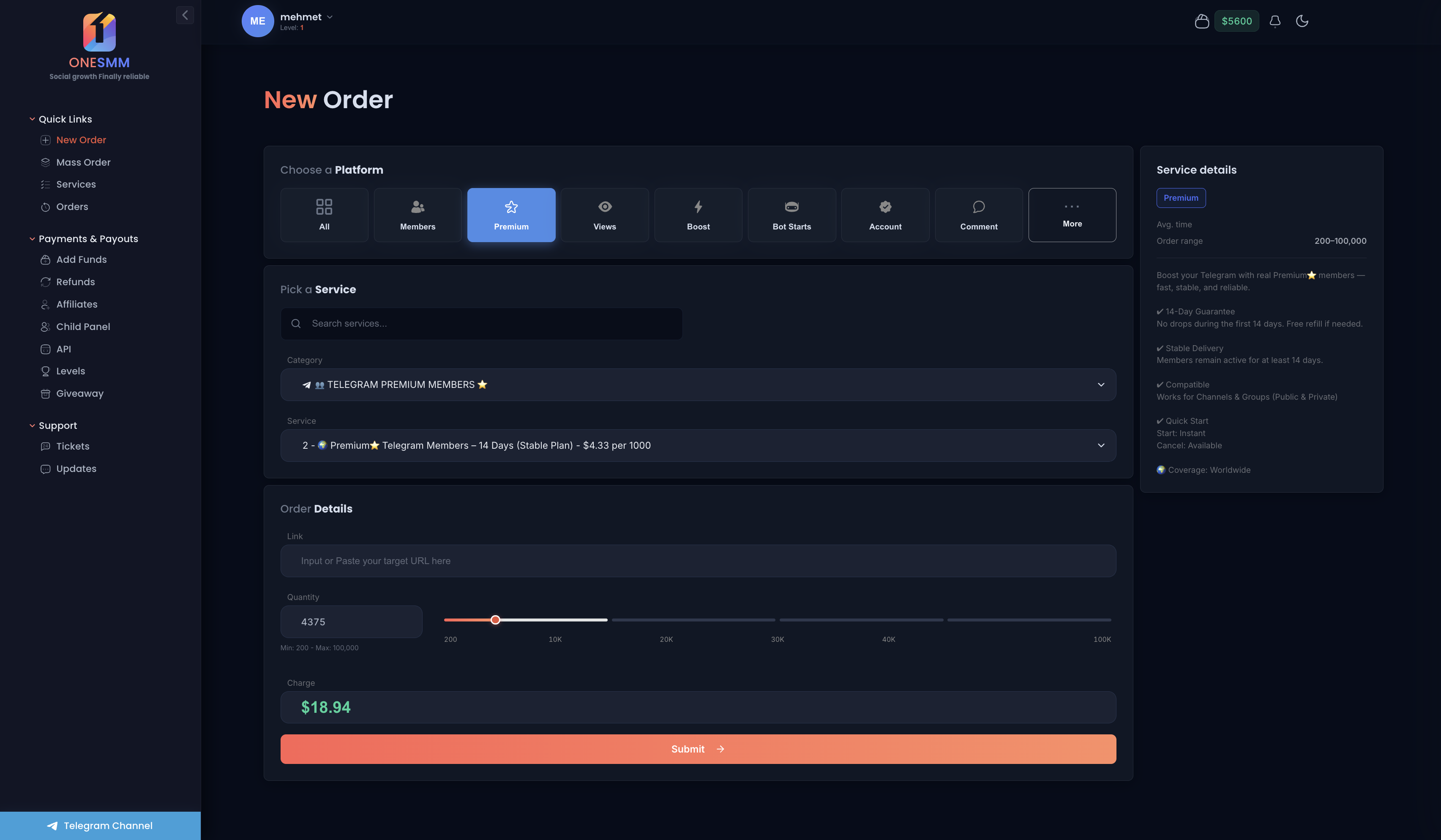
Task: Click the Search services field
Action: click(481, 324)
